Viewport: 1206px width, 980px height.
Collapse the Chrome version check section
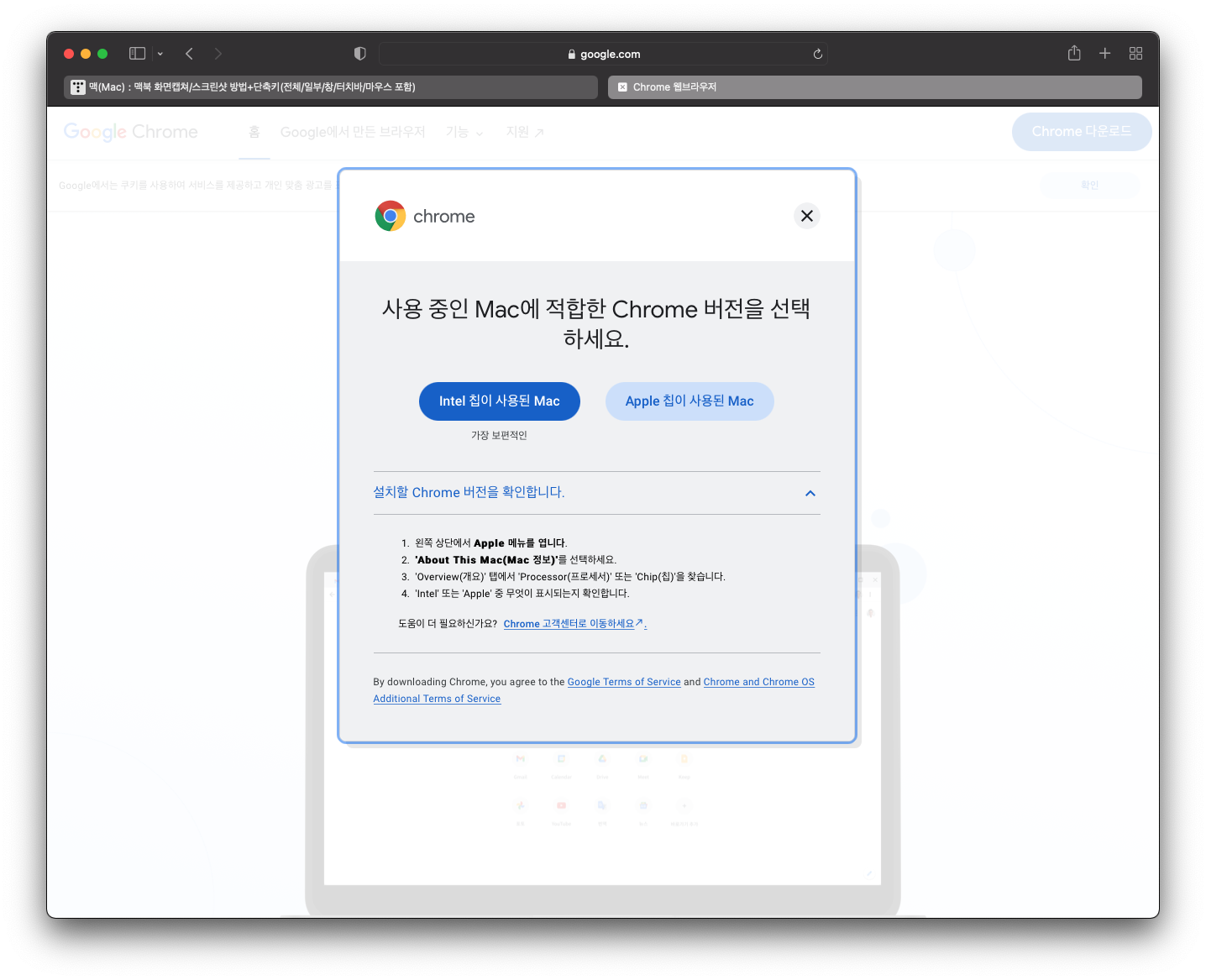pyautogui.click(x=810, y=493)
